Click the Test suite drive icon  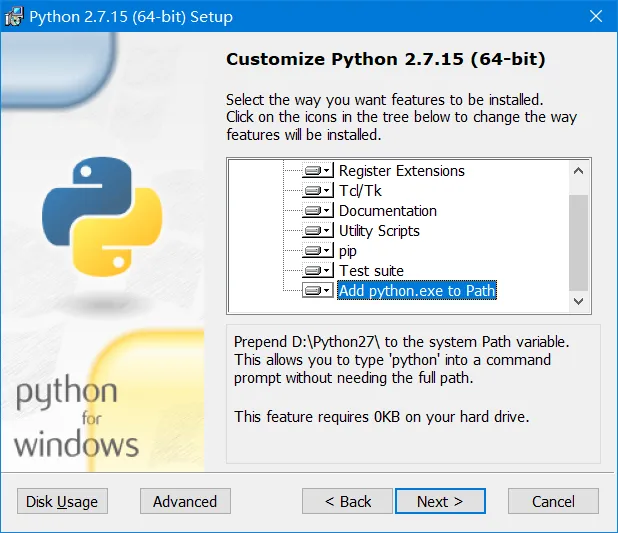click(318, 271)
